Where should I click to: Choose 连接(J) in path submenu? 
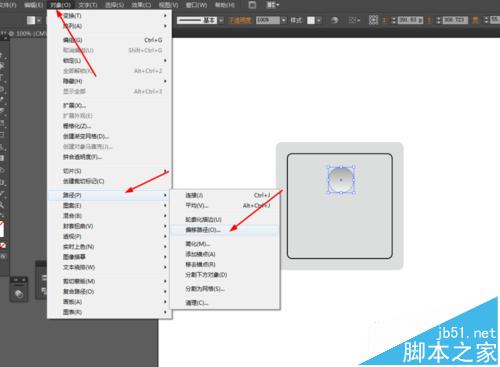pyautogui.click(x=225, y=195)
